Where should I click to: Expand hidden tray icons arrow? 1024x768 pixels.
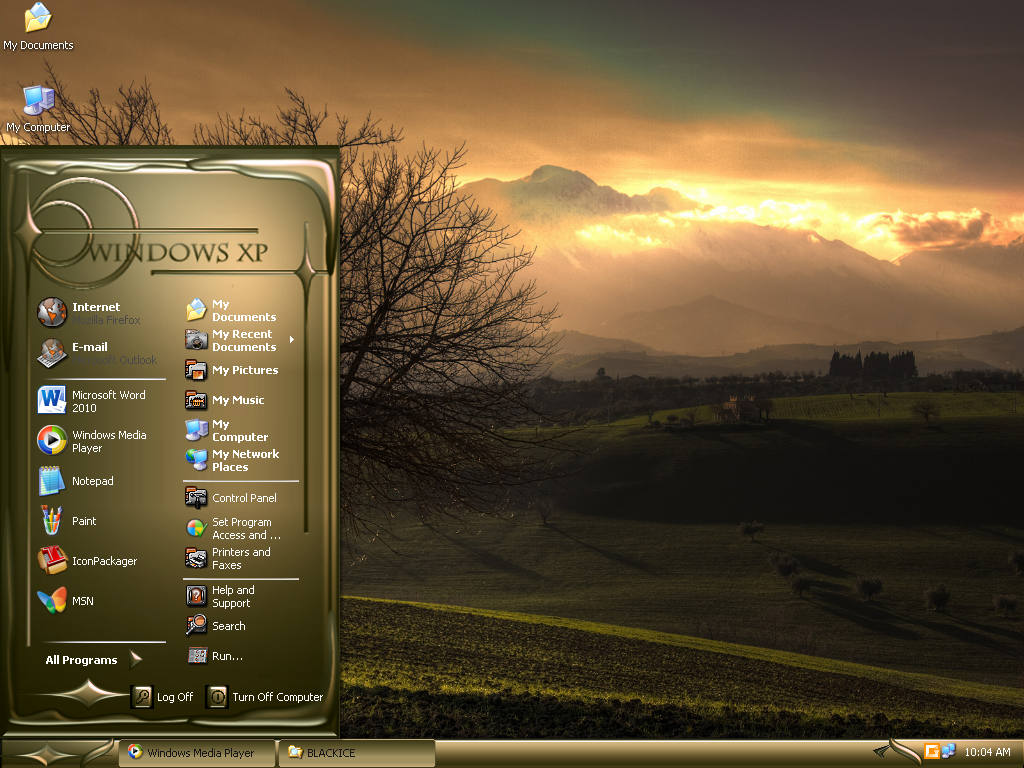pos(882,751)
